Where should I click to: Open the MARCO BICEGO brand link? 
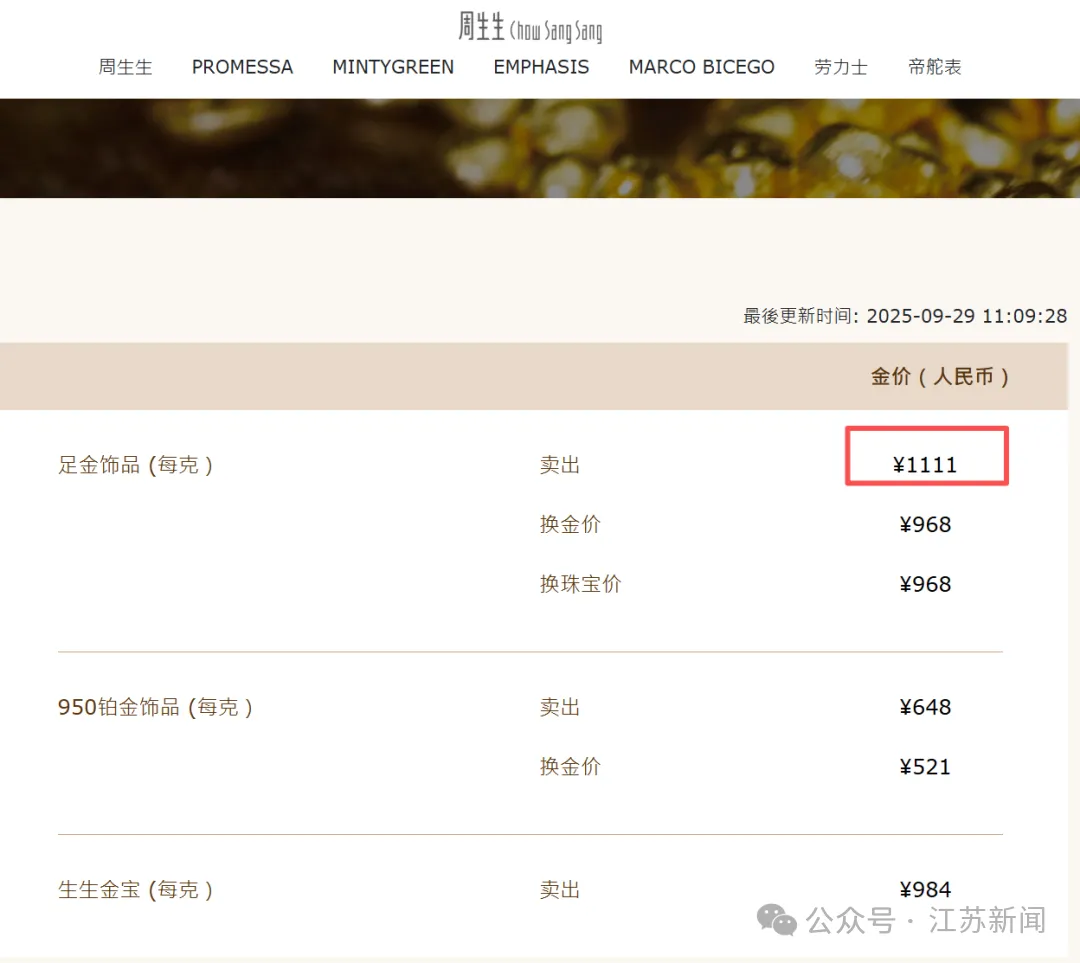(701, 67)
